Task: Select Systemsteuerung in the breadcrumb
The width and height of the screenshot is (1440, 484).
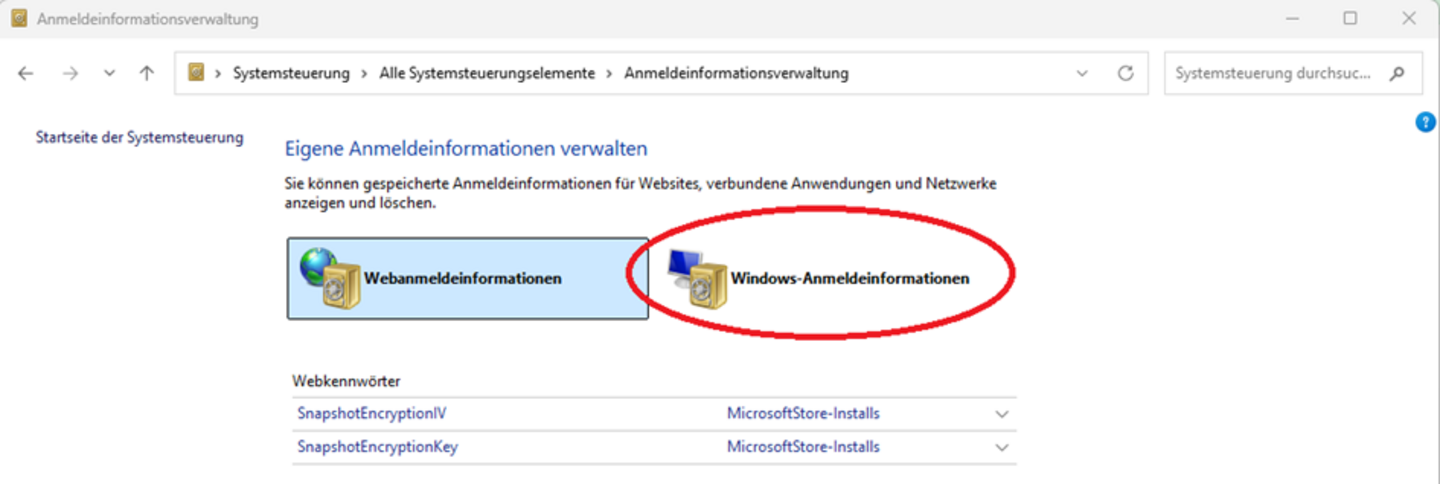Action: click(291, 73)
